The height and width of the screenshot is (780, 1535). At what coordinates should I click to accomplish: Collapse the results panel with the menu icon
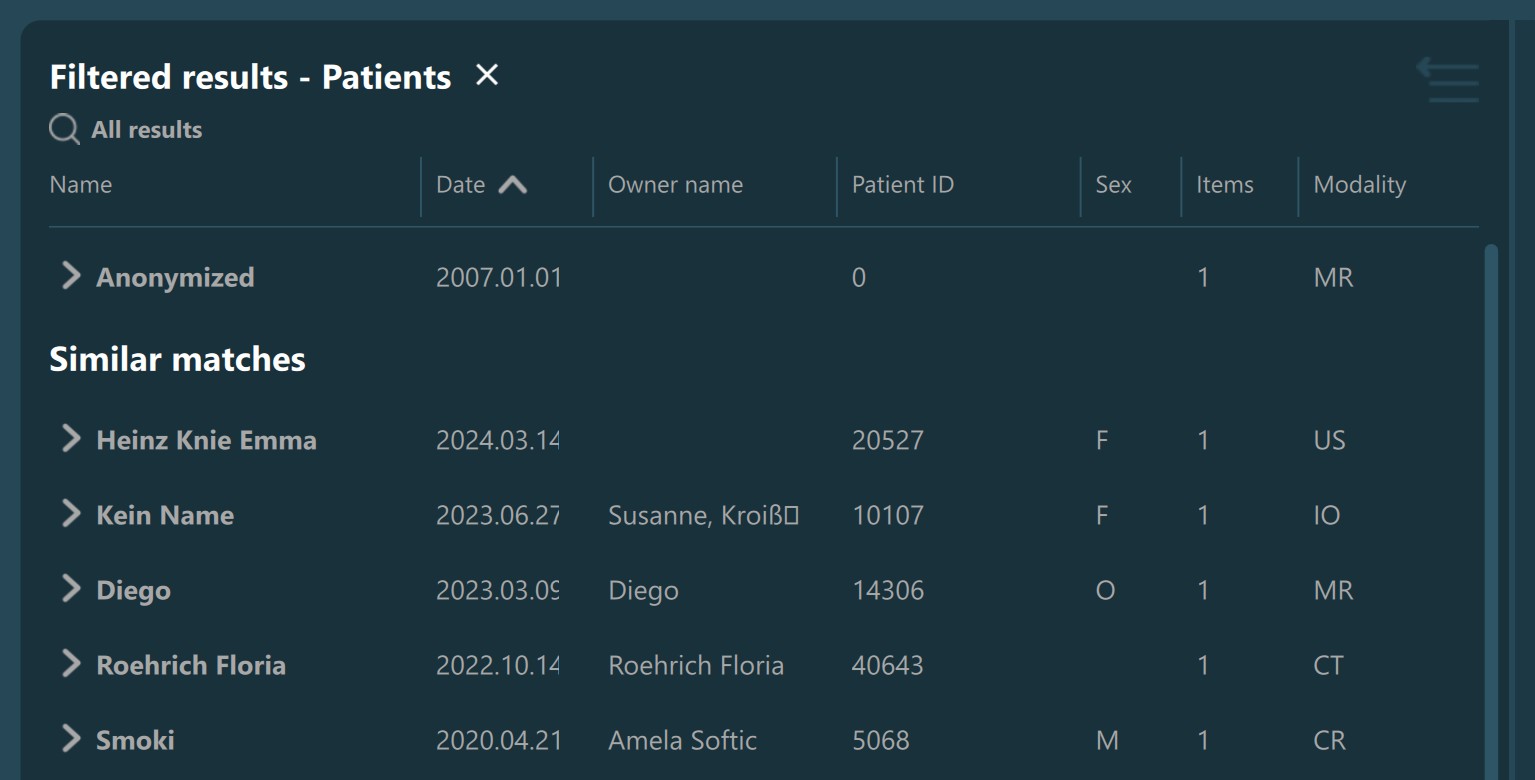point(1448,80)
